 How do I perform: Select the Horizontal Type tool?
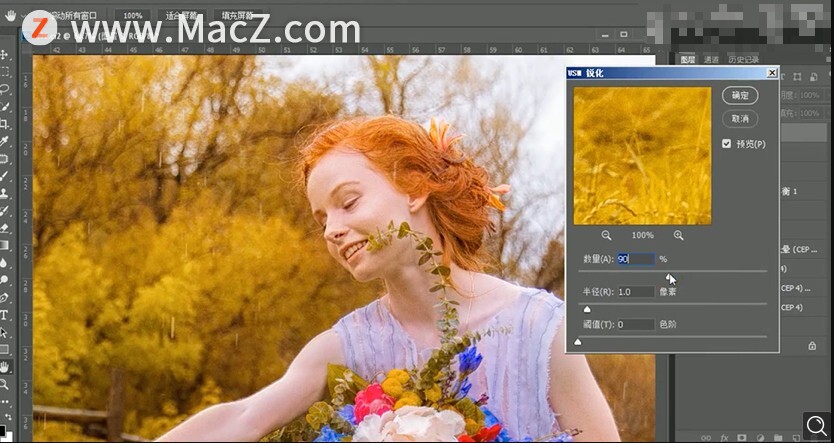[x=4, y=315]
